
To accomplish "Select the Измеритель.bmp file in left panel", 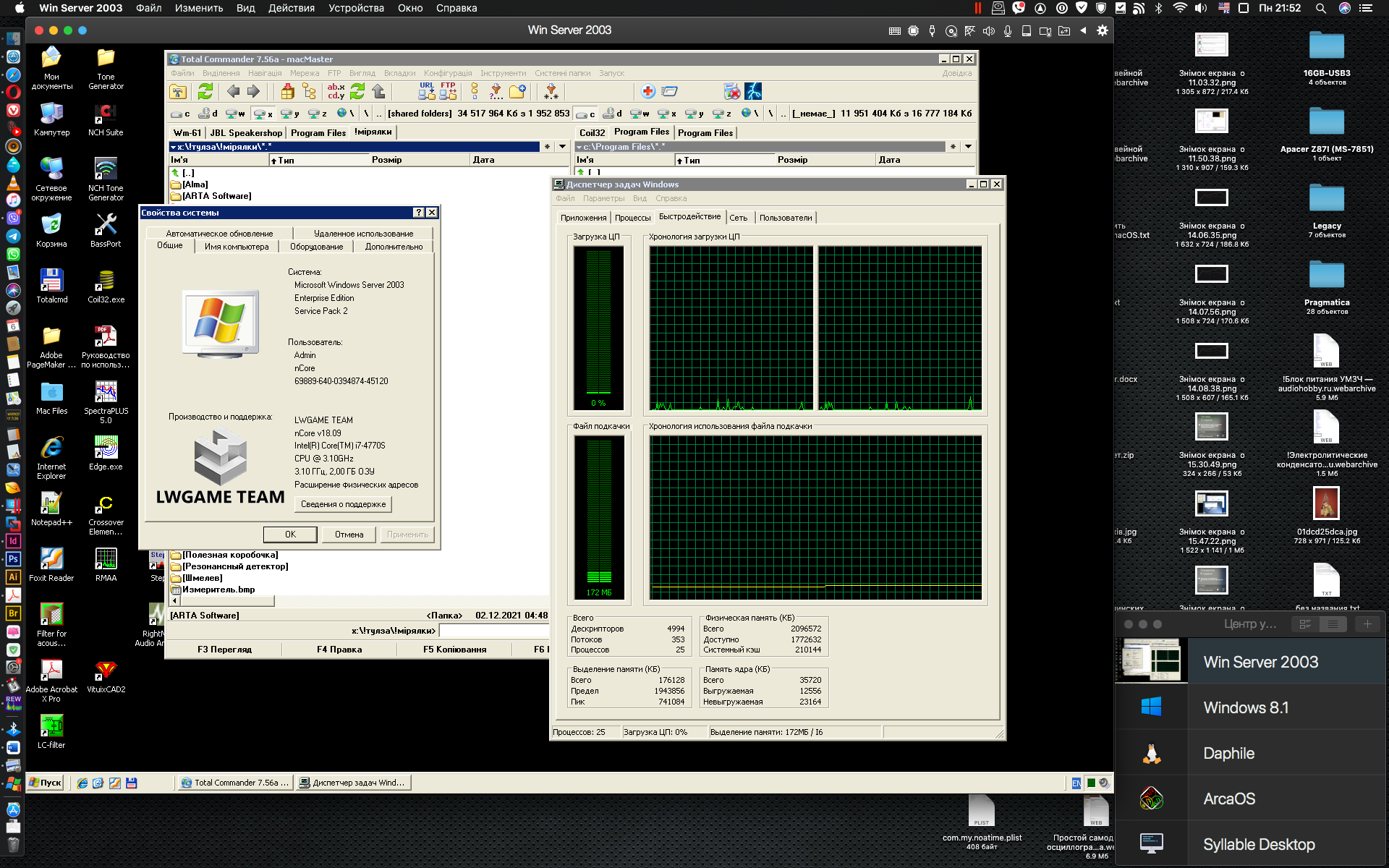I will pyautogui.click(x=213, y=590).
